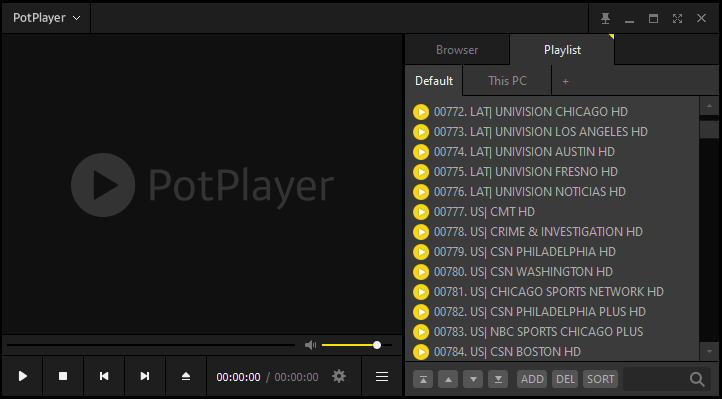Screen dimensions: 722x400
Task: Add a new playlist with plus tab
Action: [565, 81]
